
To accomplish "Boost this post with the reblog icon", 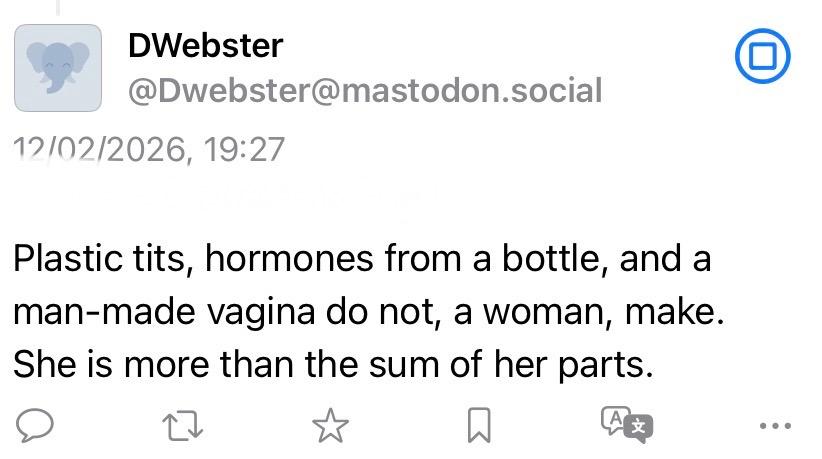I will pyautogui.click(x=184, y=426).
